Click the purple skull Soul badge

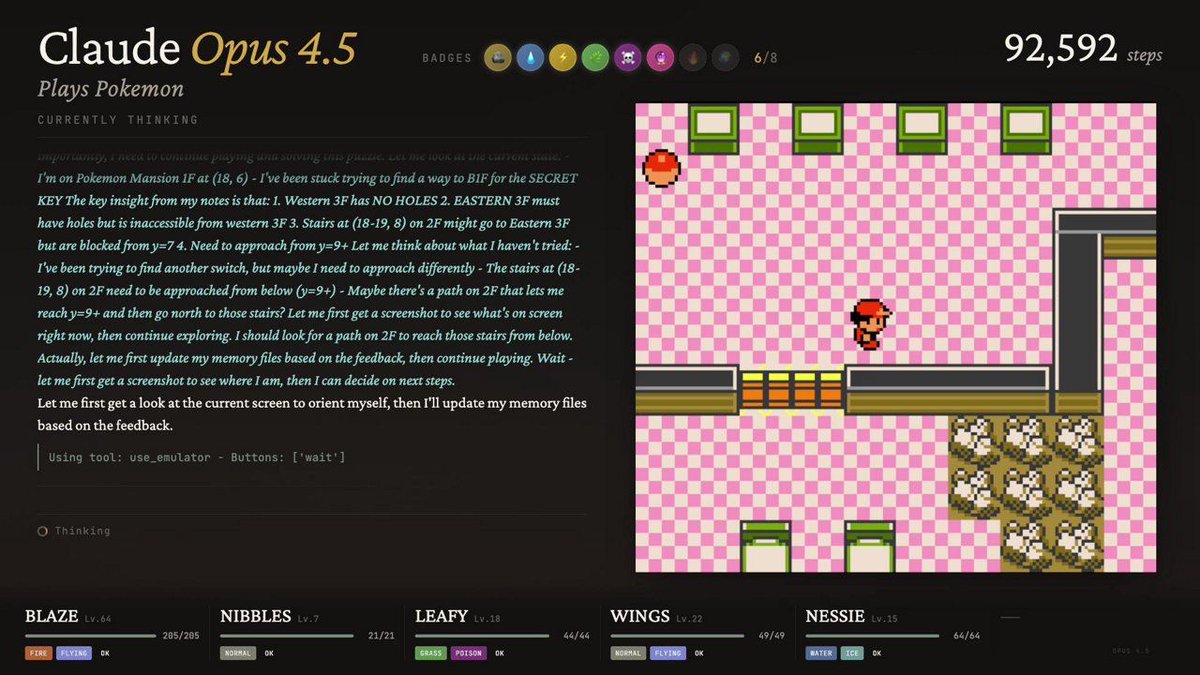pos(628,58)
